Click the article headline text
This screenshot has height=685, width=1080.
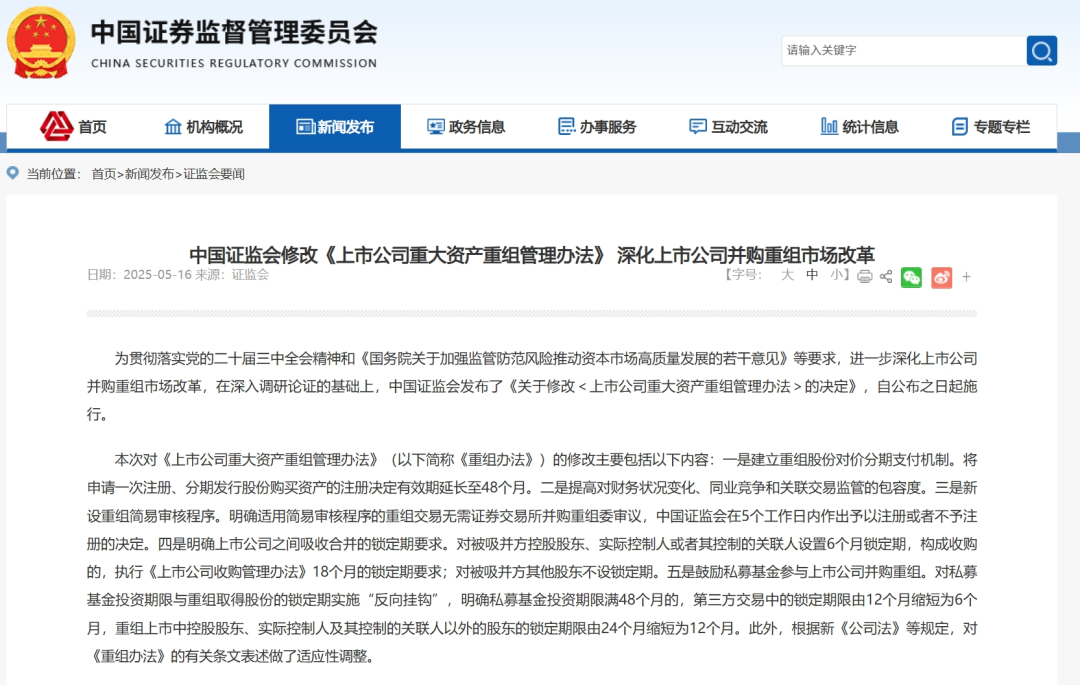(x=532, y=255)
